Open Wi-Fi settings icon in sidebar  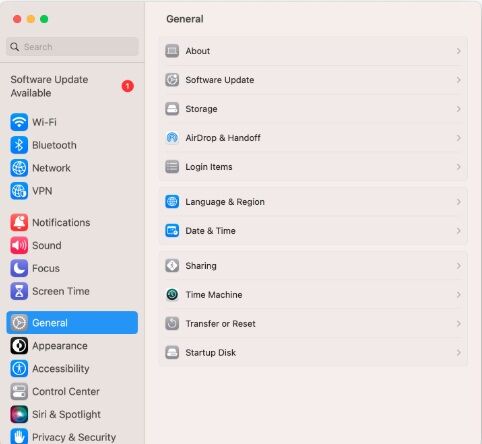click(19, 122)
